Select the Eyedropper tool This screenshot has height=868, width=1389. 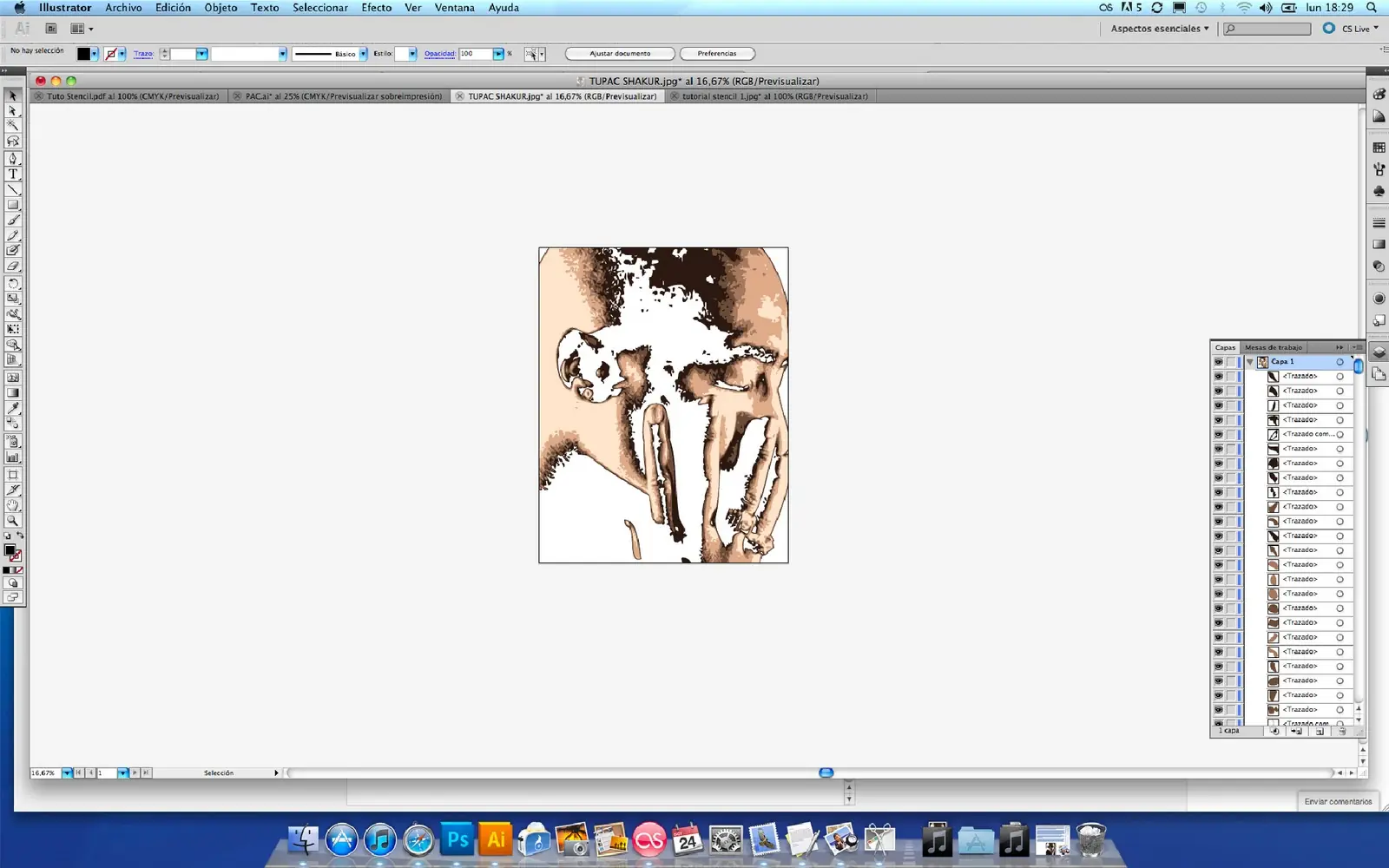pos(13,408)
